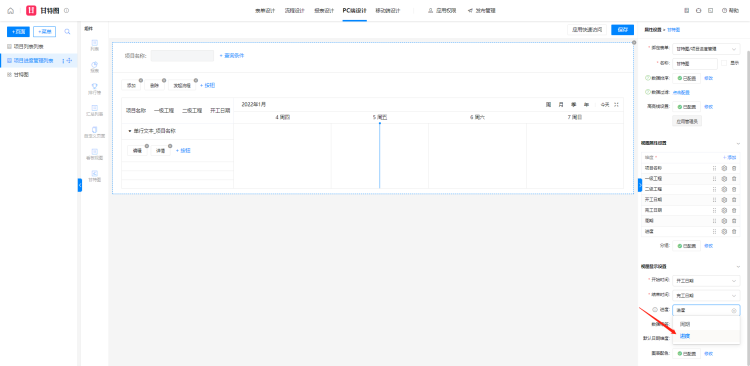
Task: Open gear settings for the 项目名称 field
Action: 724,168
